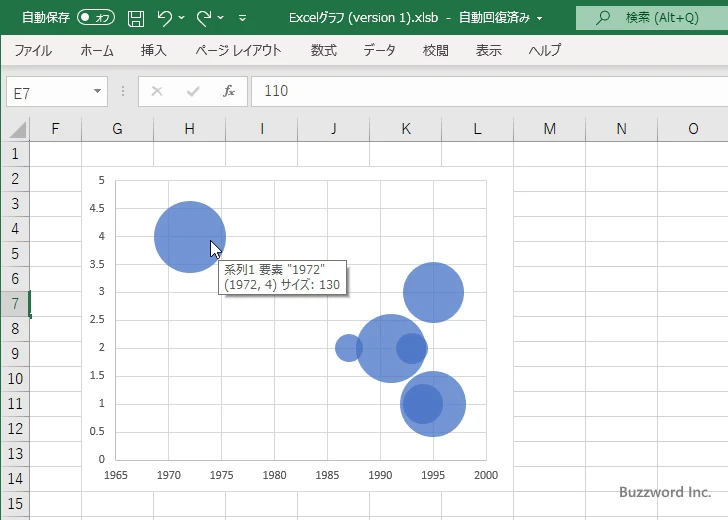This screenshot has height=520, width=728.
Task: Select column G header
Action: point(117,129)
